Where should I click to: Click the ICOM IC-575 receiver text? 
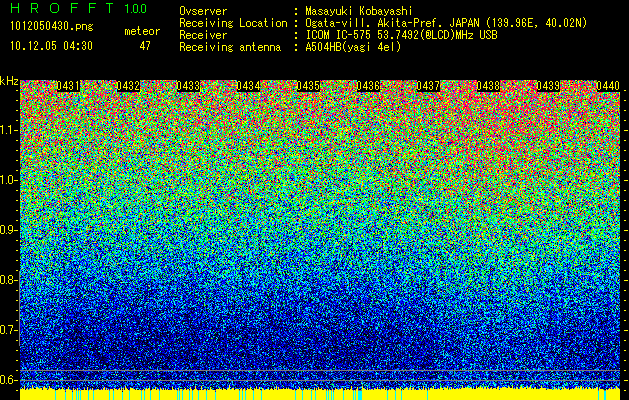(402, 35)
